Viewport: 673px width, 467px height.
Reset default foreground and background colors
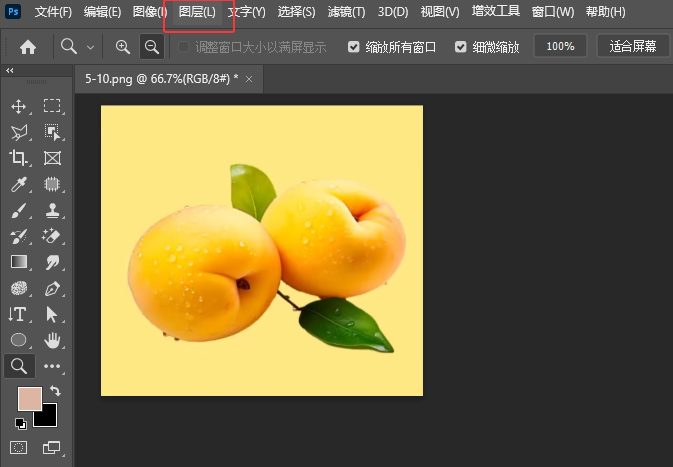(21, 424)
